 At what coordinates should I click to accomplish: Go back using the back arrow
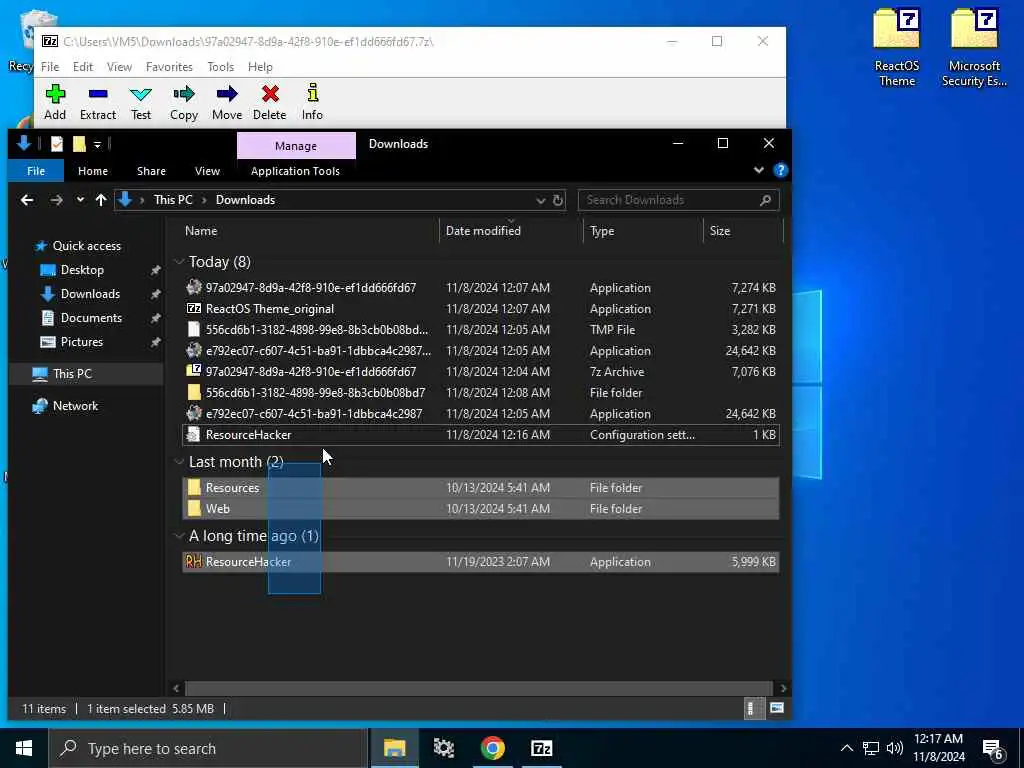tap(27, 200)
